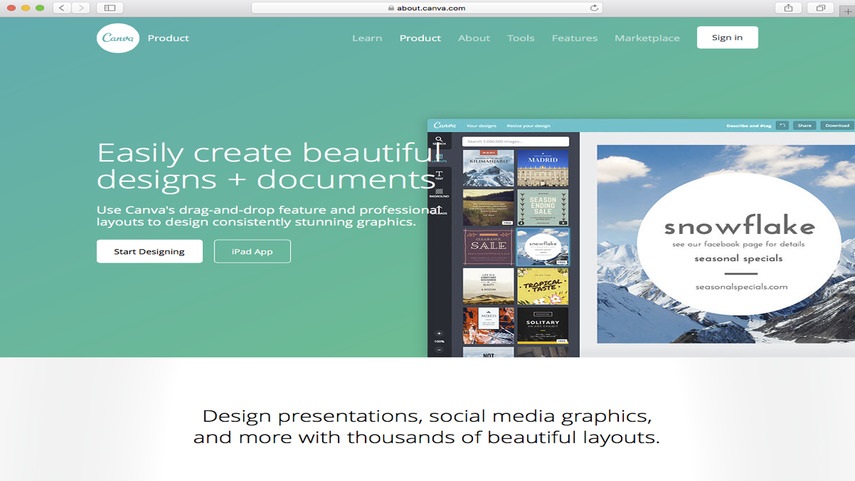Click the about.canva.com address bar

coord(427,8)
